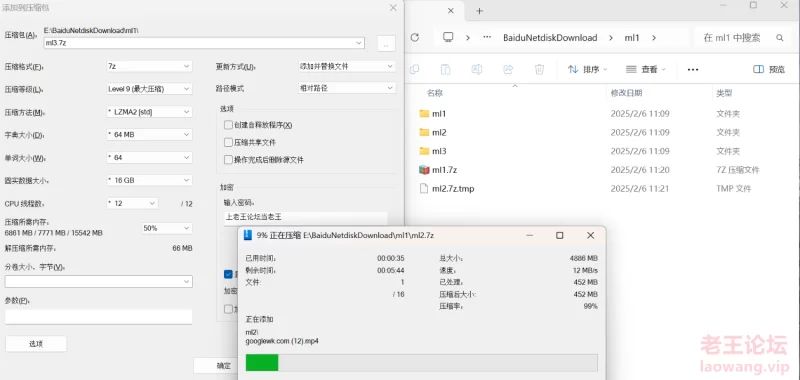Click the 7-Zip icon in progress window title

(x=248, y=235)
